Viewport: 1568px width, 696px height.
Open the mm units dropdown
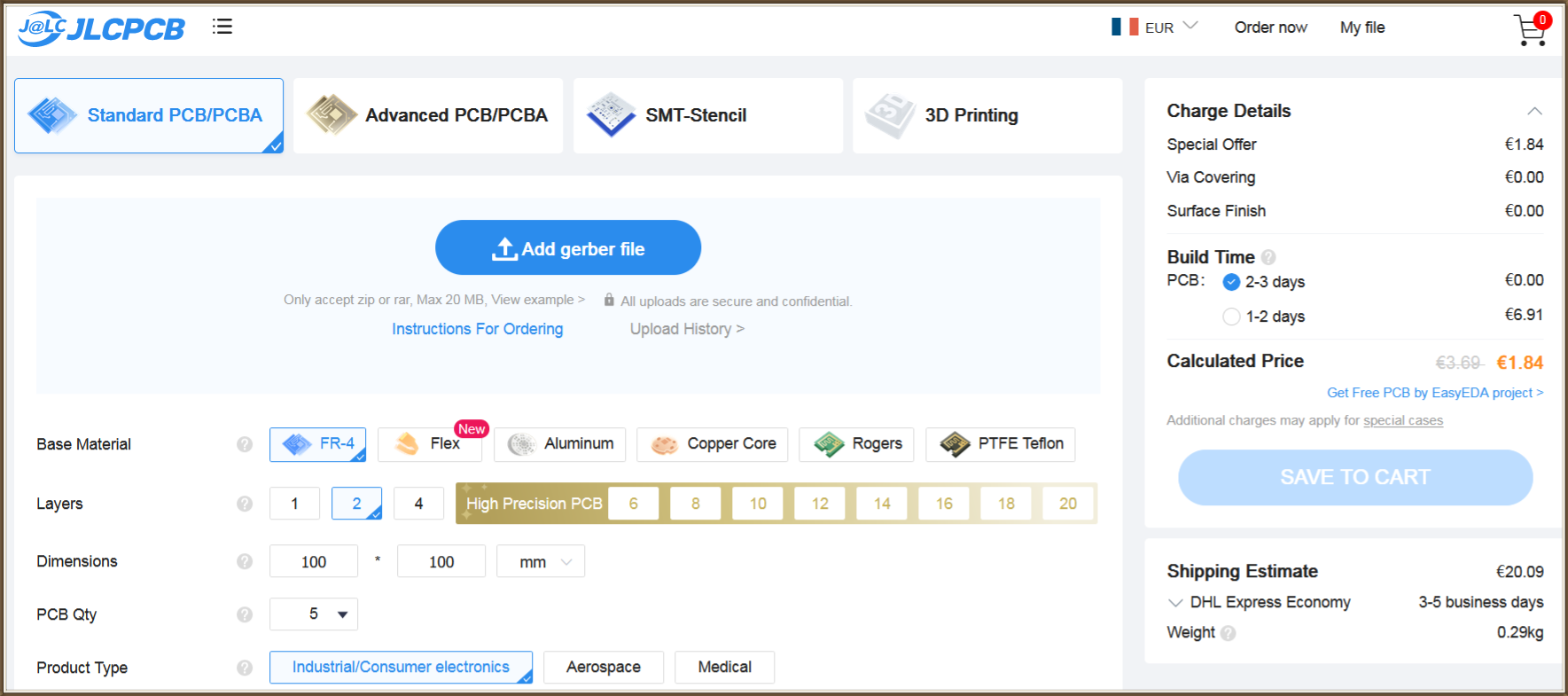tap(541, 562)
